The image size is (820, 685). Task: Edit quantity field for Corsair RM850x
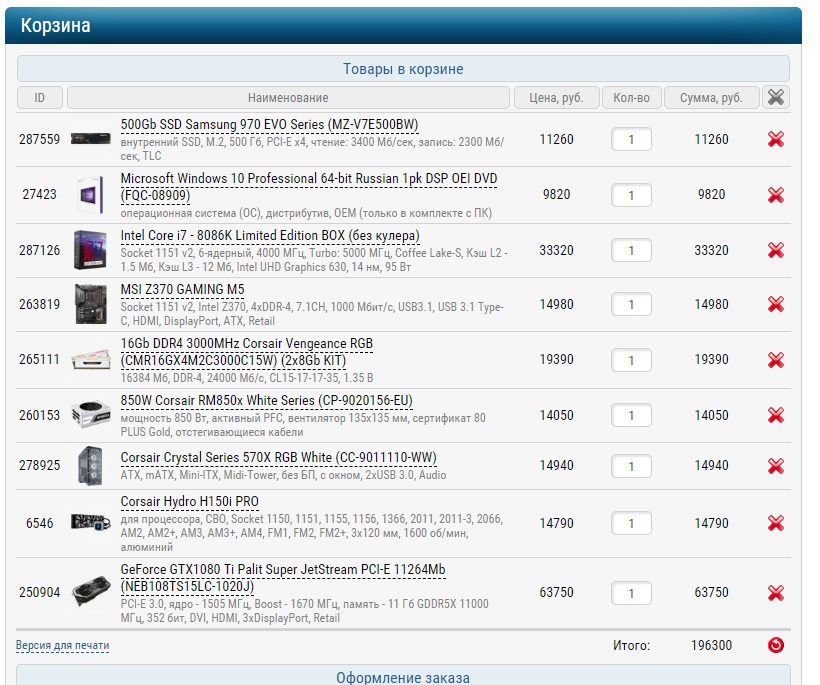click(x=631, y=415)
